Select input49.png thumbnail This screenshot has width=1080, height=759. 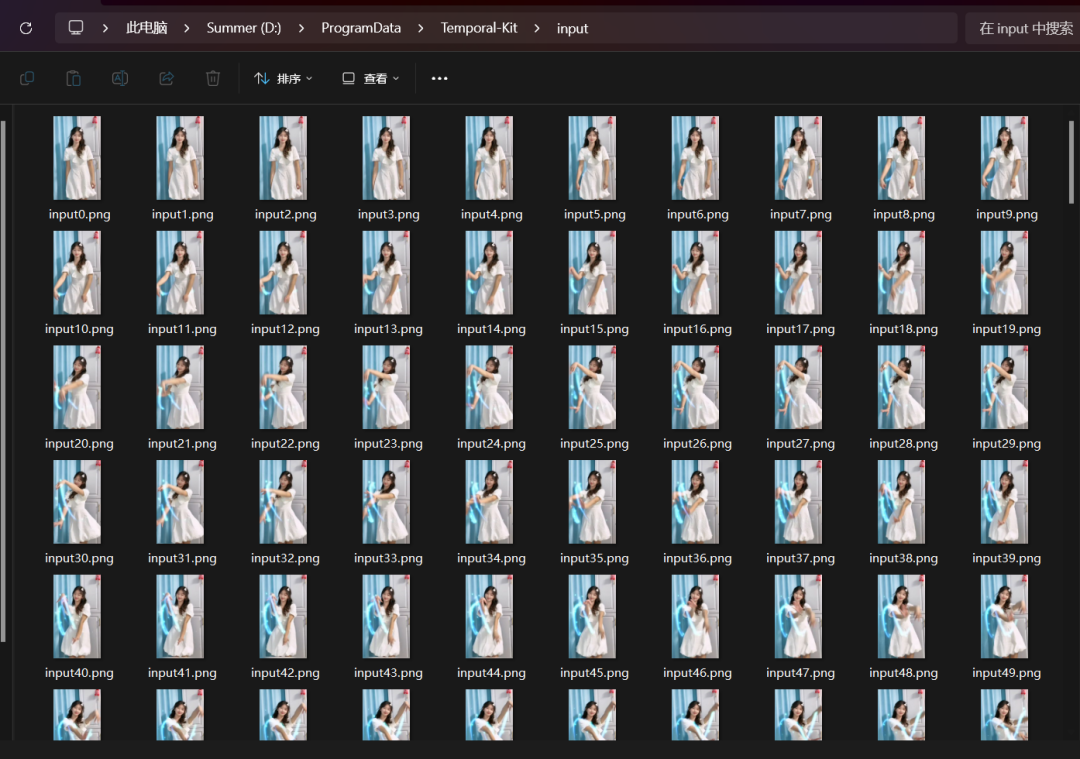[1005, 616]
